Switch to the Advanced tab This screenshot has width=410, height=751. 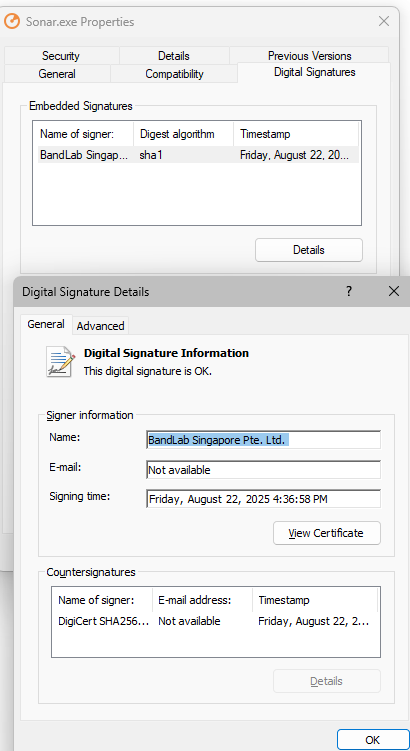101,326
